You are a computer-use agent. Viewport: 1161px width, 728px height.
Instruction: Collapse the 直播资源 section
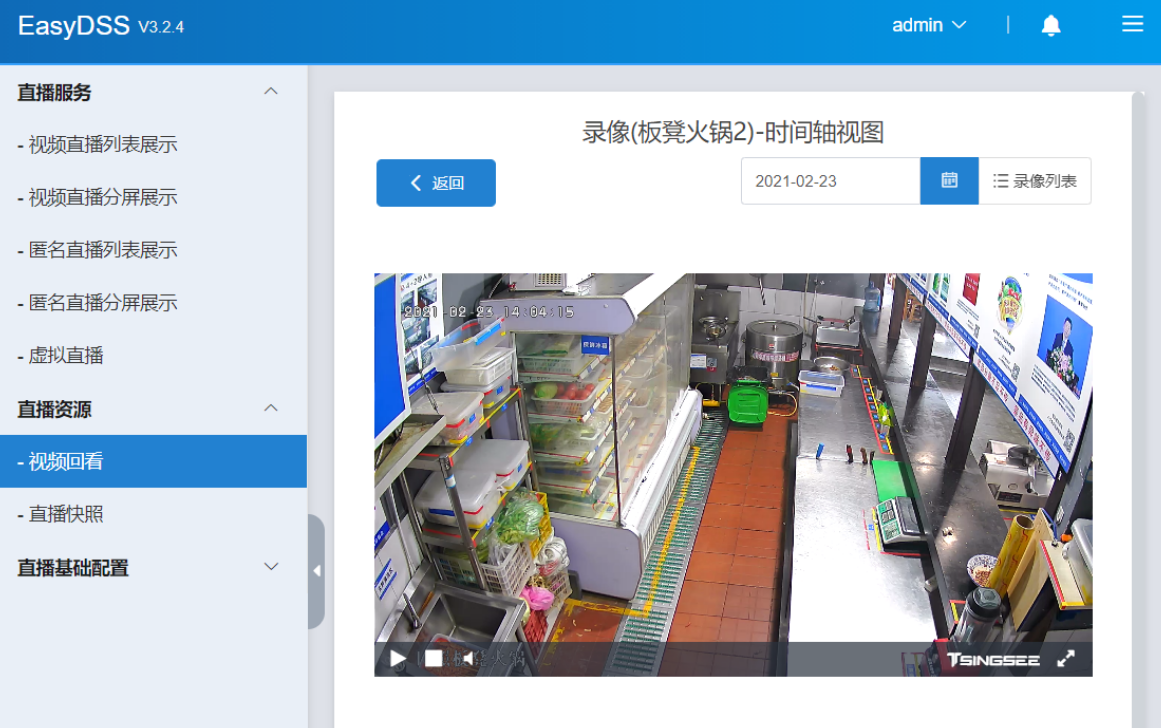click(x=270, y=408)
